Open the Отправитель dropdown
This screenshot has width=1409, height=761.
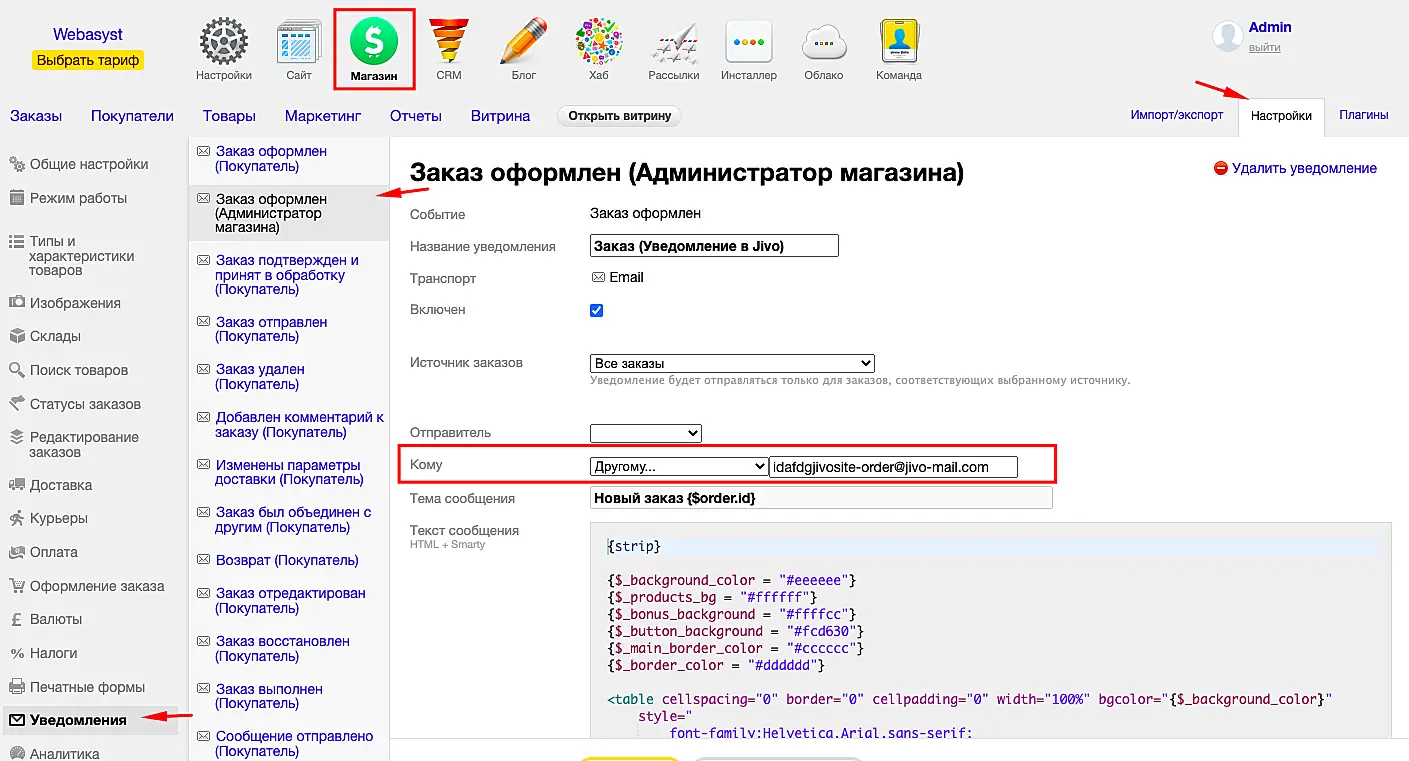(x=646, y=433)
